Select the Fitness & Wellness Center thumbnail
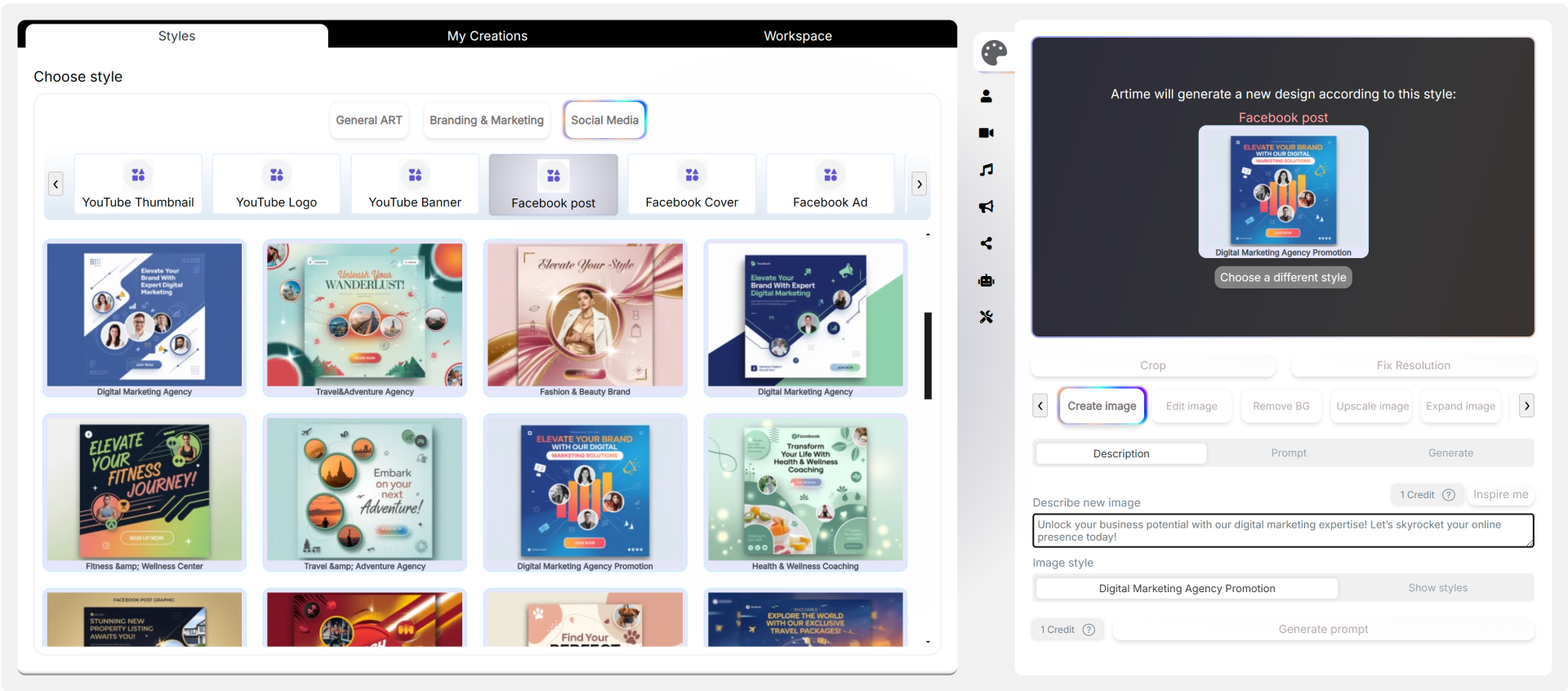This screenshot has width=1568, height=691. (x=145, y=493)
